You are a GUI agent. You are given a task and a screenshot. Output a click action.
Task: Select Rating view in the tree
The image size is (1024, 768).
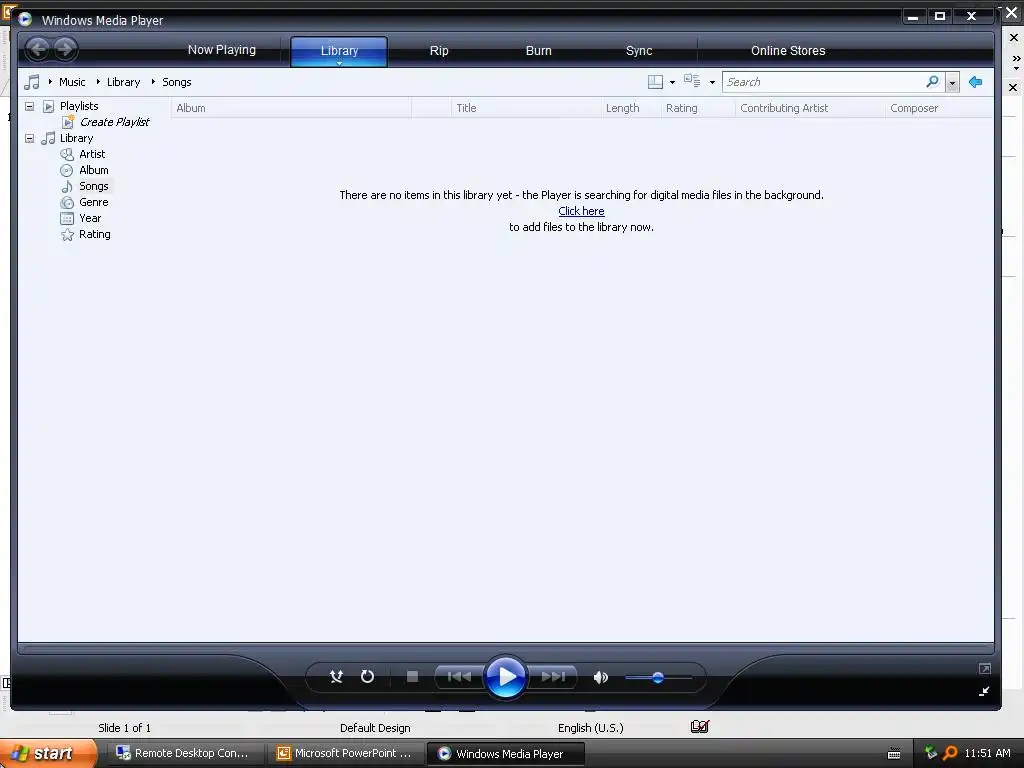(95, 234)
